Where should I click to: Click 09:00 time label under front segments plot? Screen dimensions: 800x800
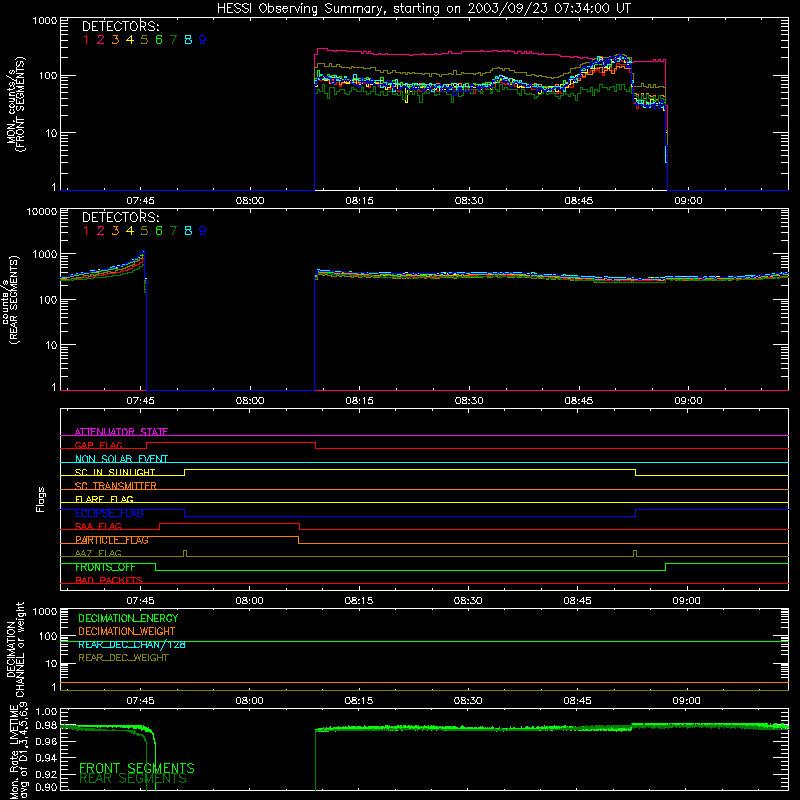(x=688, y=201)
